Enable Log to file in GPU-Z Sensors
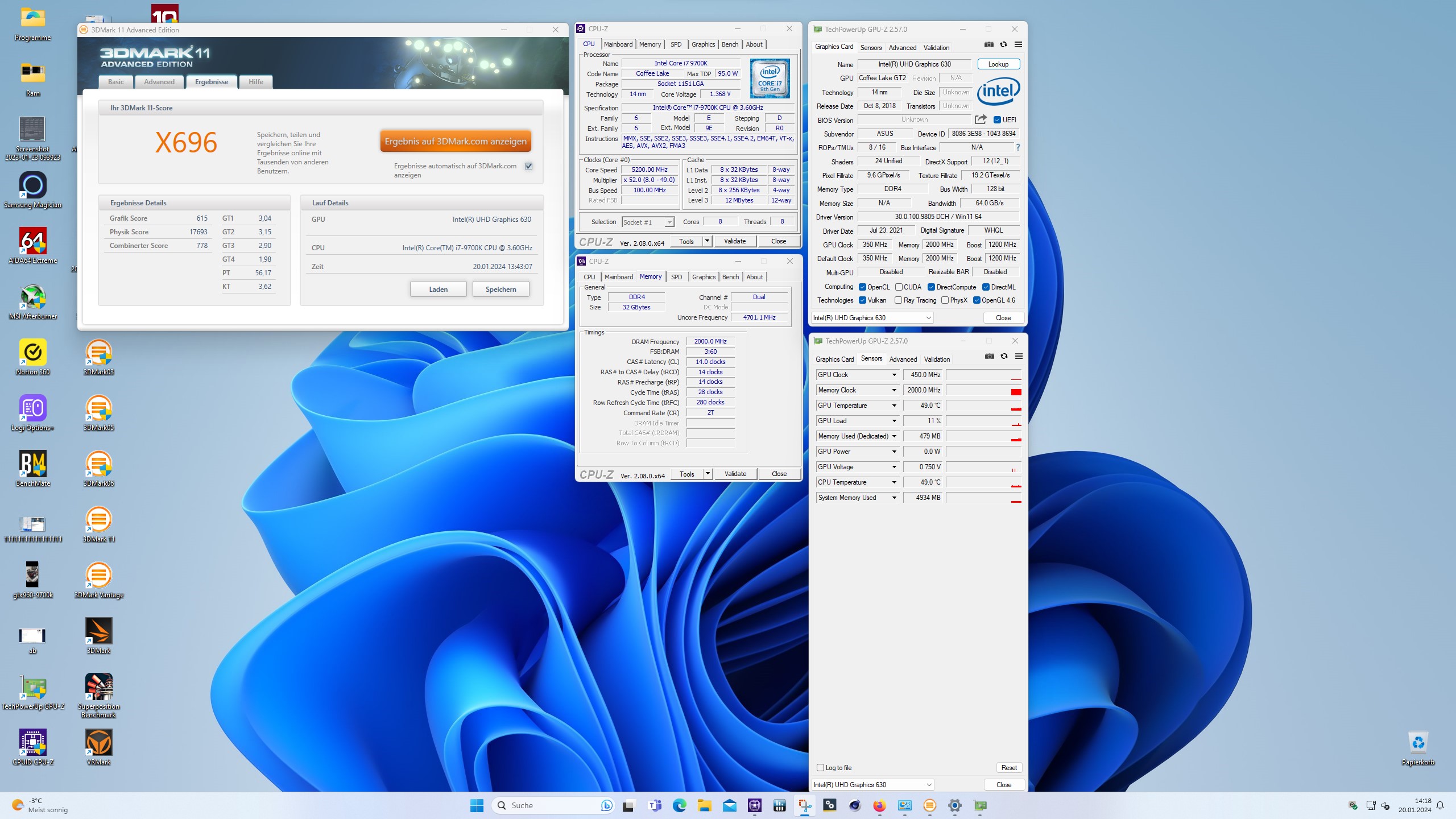This screenshot has width=1456, height=819. [x=820, y=768]
